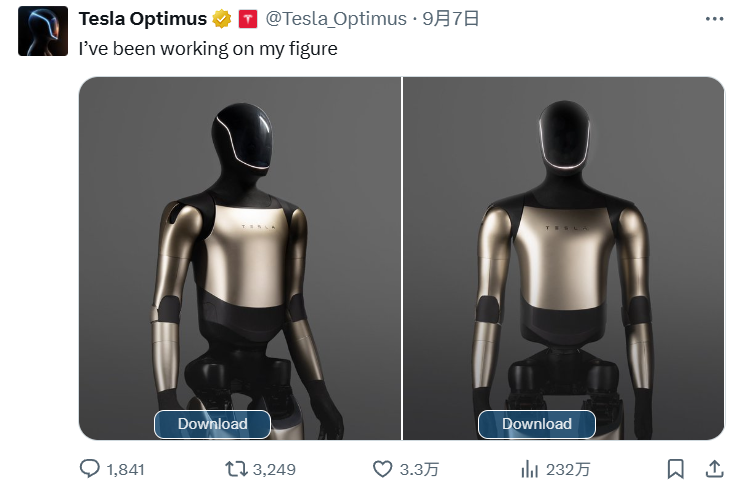
Task: Click the share upload arrow icon
Action: tap(715, 468)
